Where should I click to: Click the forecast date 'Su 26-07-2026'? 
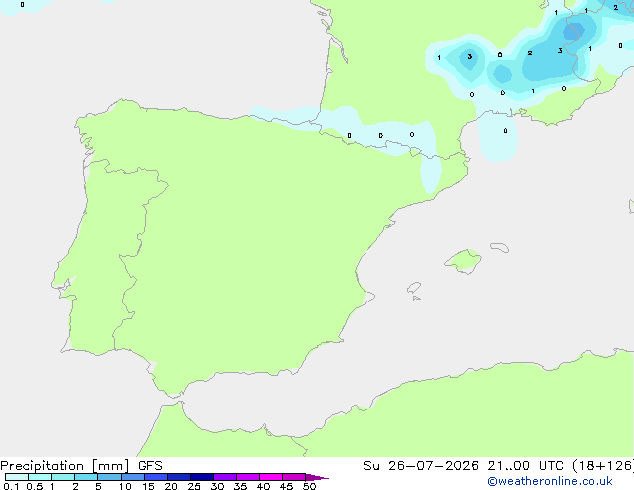pyautogui.click(x=421, y=466)
